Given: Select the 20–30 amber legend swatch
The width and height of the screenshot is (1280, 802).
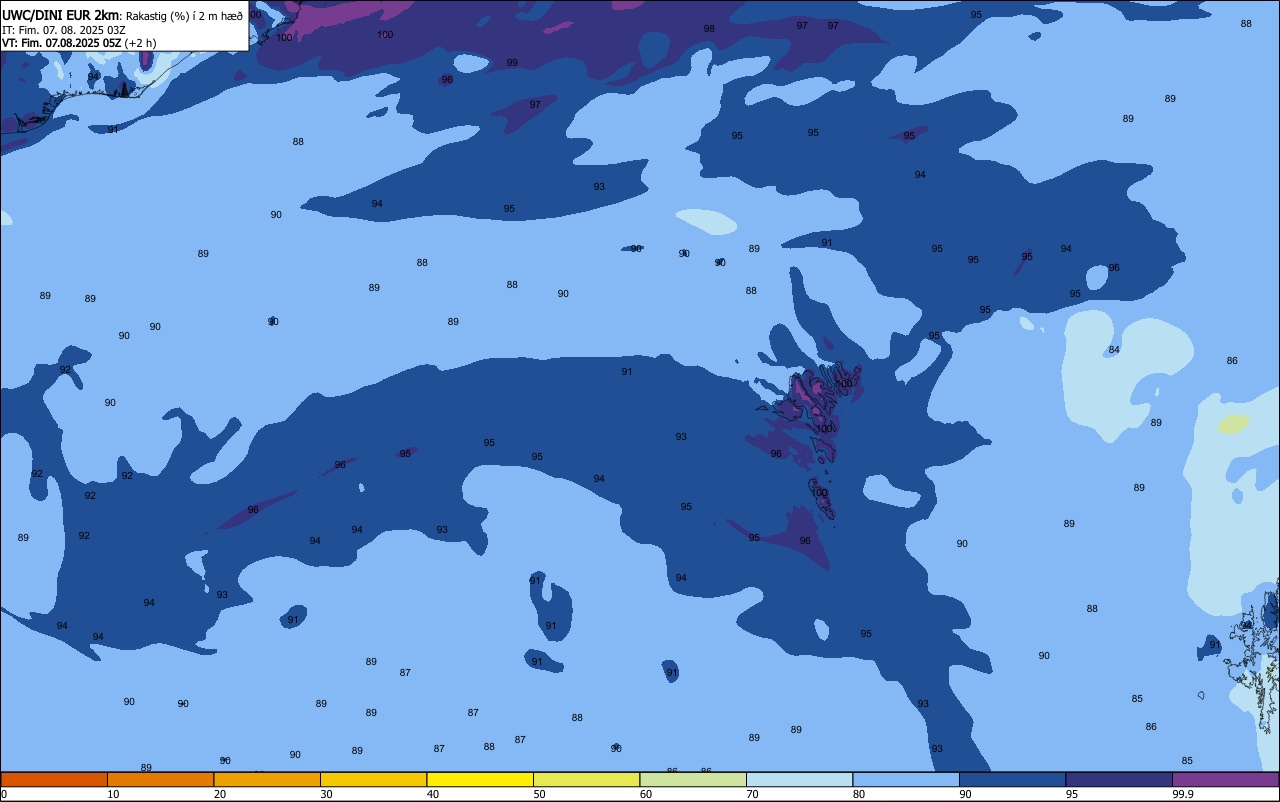Looking at the screenshot, I should click(267, 779).
